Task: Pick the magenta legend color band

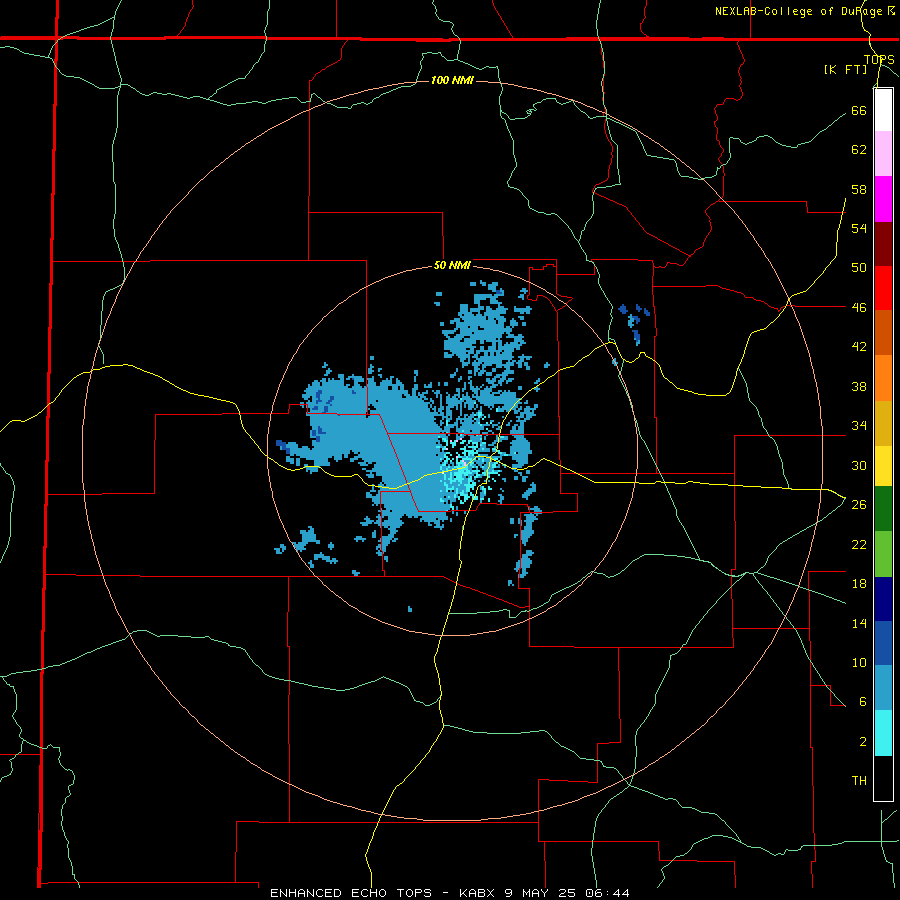Action: tap(883, 199)
